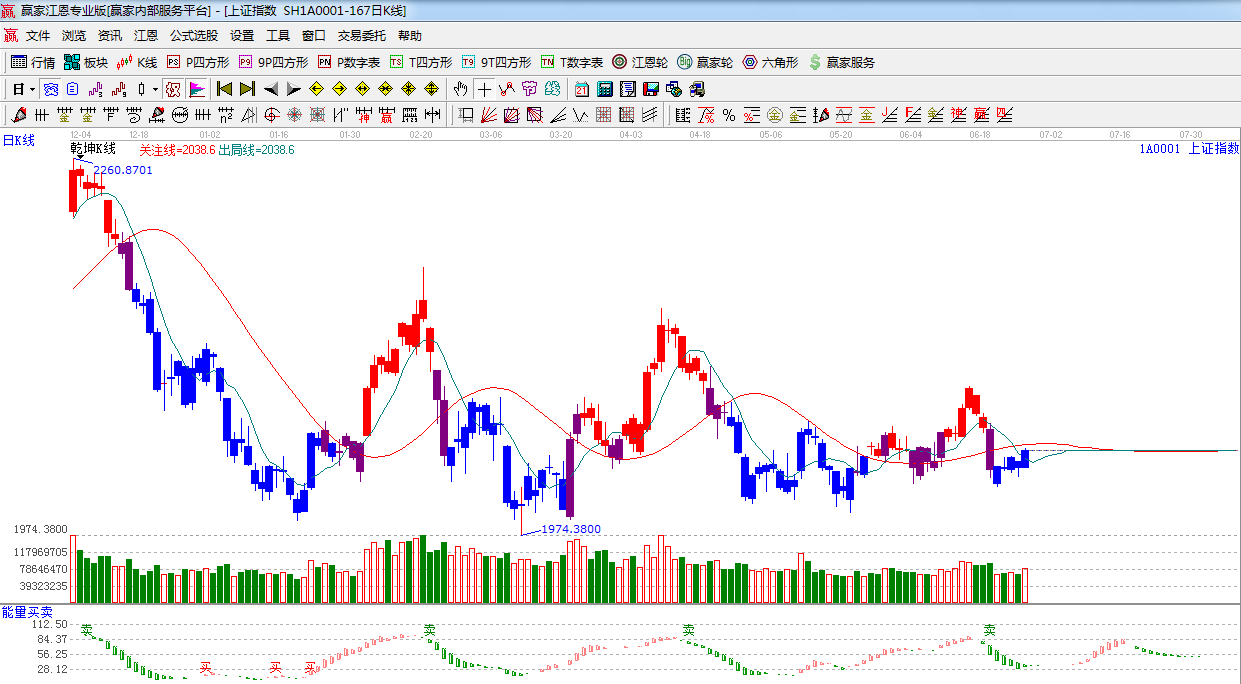Click the 赢家服务 service button
Viewport: 1241px width, 684px height.
click(x=841, y=62)
